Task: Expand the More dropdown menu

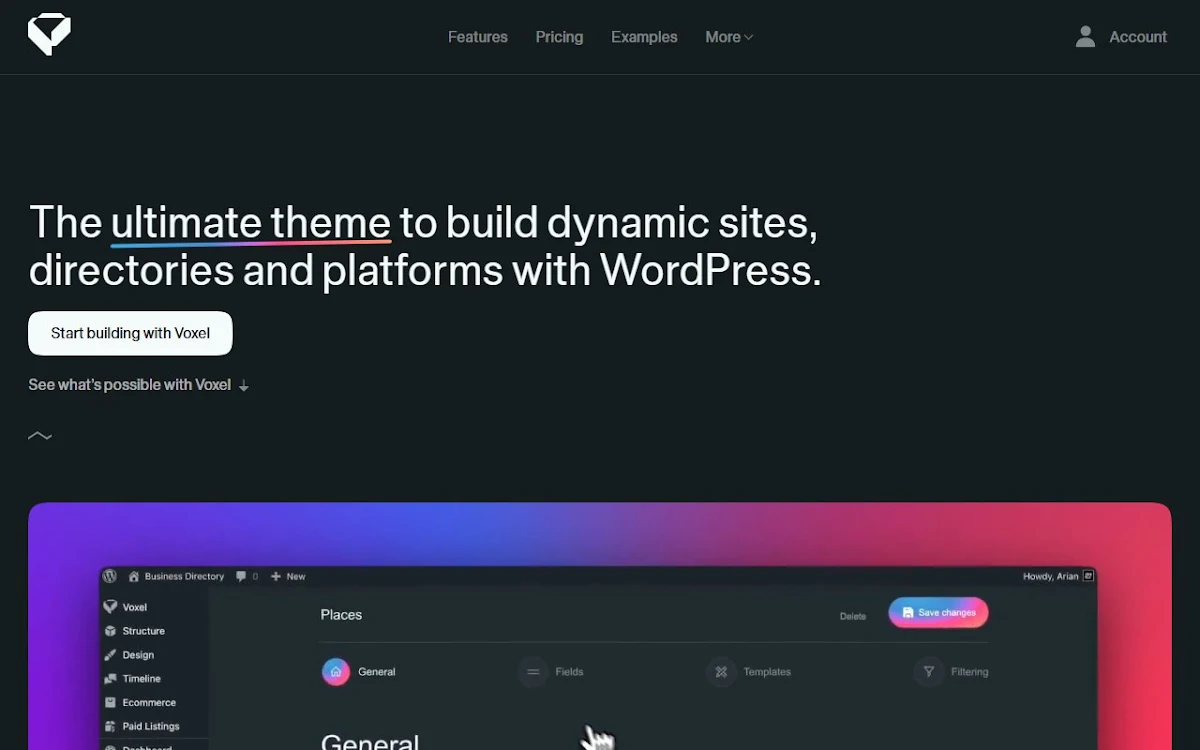Action: (729, 37)
